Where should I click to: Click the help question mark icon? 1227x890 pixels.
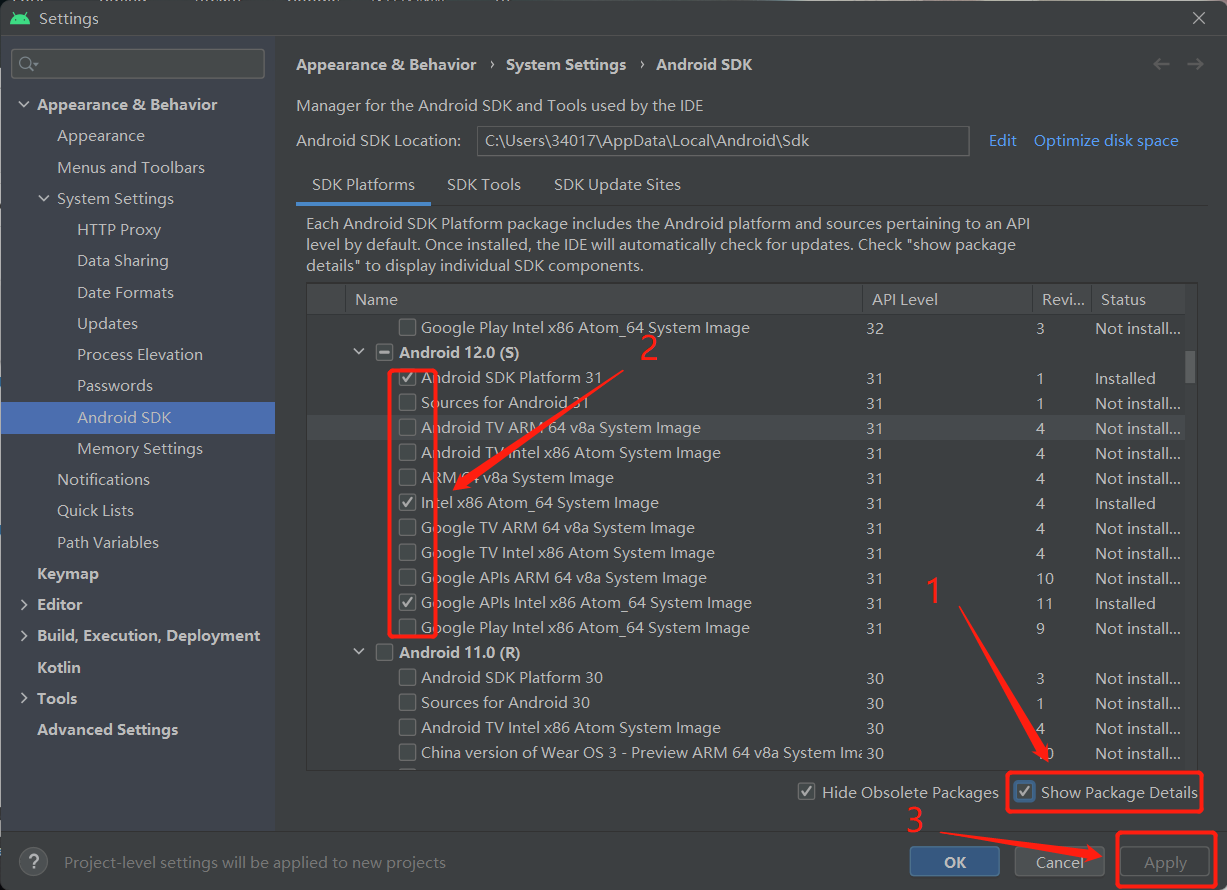[x=33, y=861]
